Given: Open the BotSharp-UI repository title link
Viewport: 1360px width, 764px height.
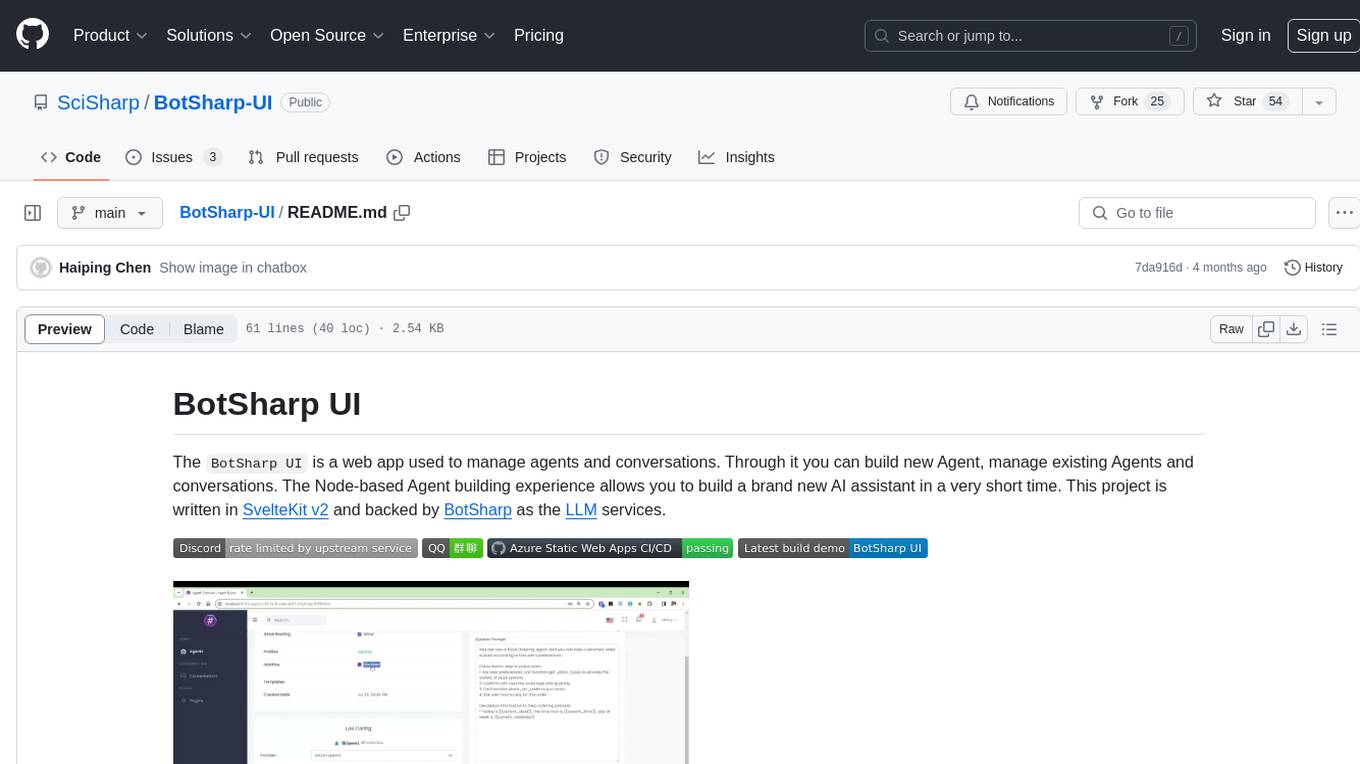Looking at the screenshot, I should coord(213,102).
